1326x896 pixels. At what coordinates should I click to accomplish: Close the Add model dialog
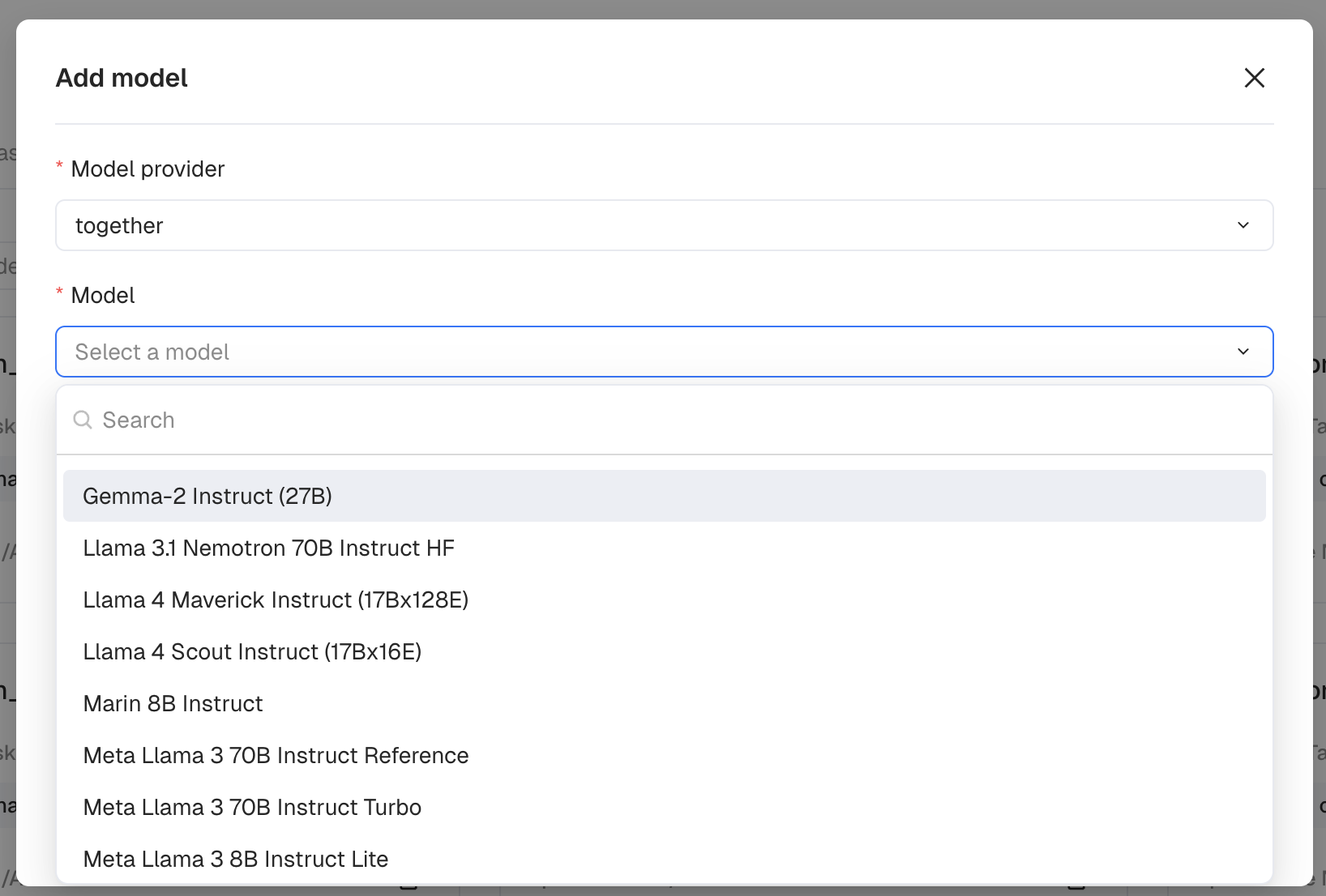(1254, 78)
